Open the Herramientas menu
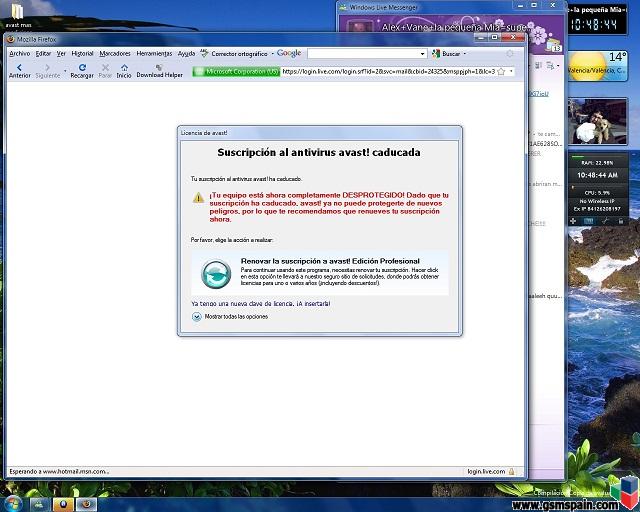 click(154, 53)
